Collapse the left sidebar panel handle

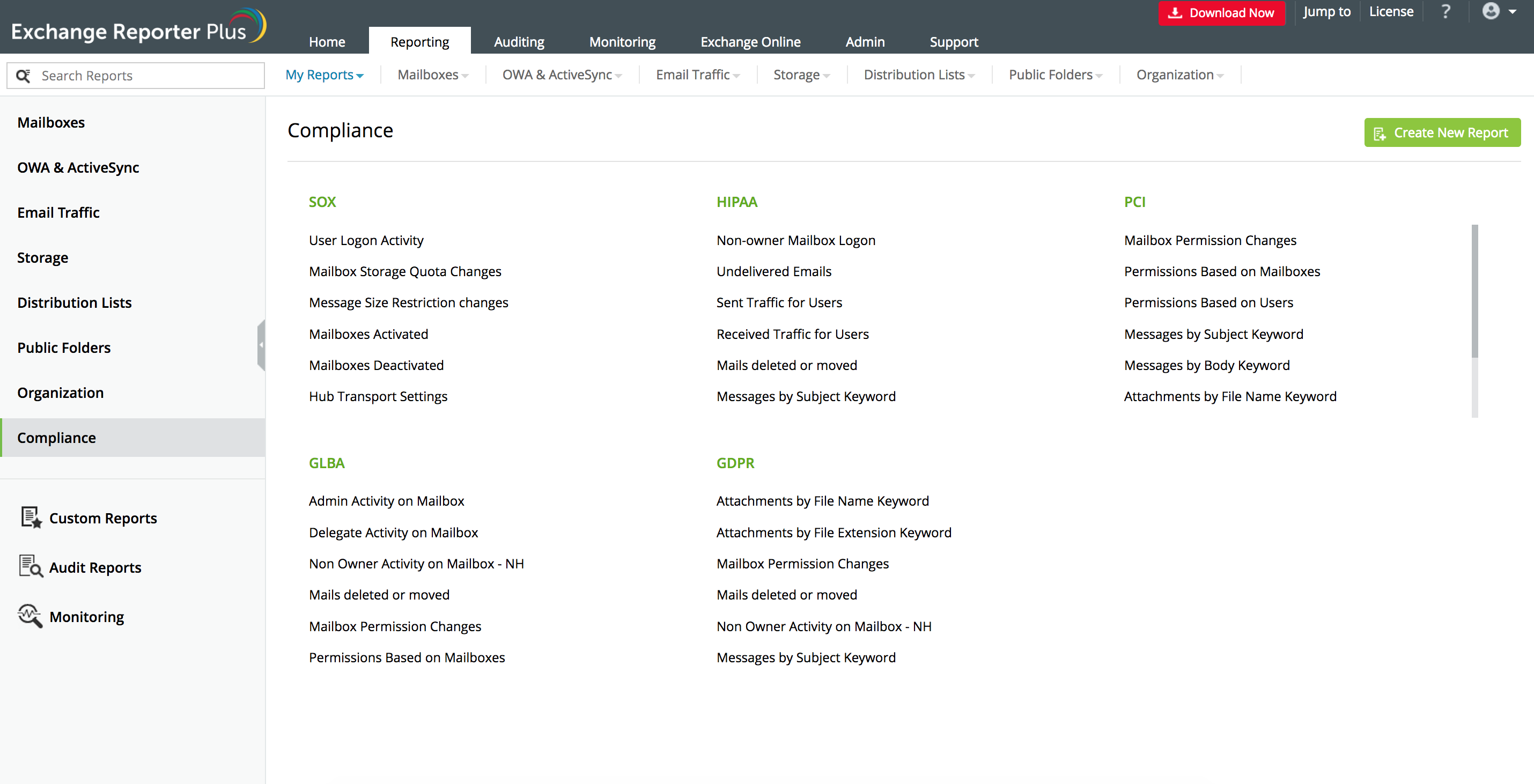click(261, 345)
